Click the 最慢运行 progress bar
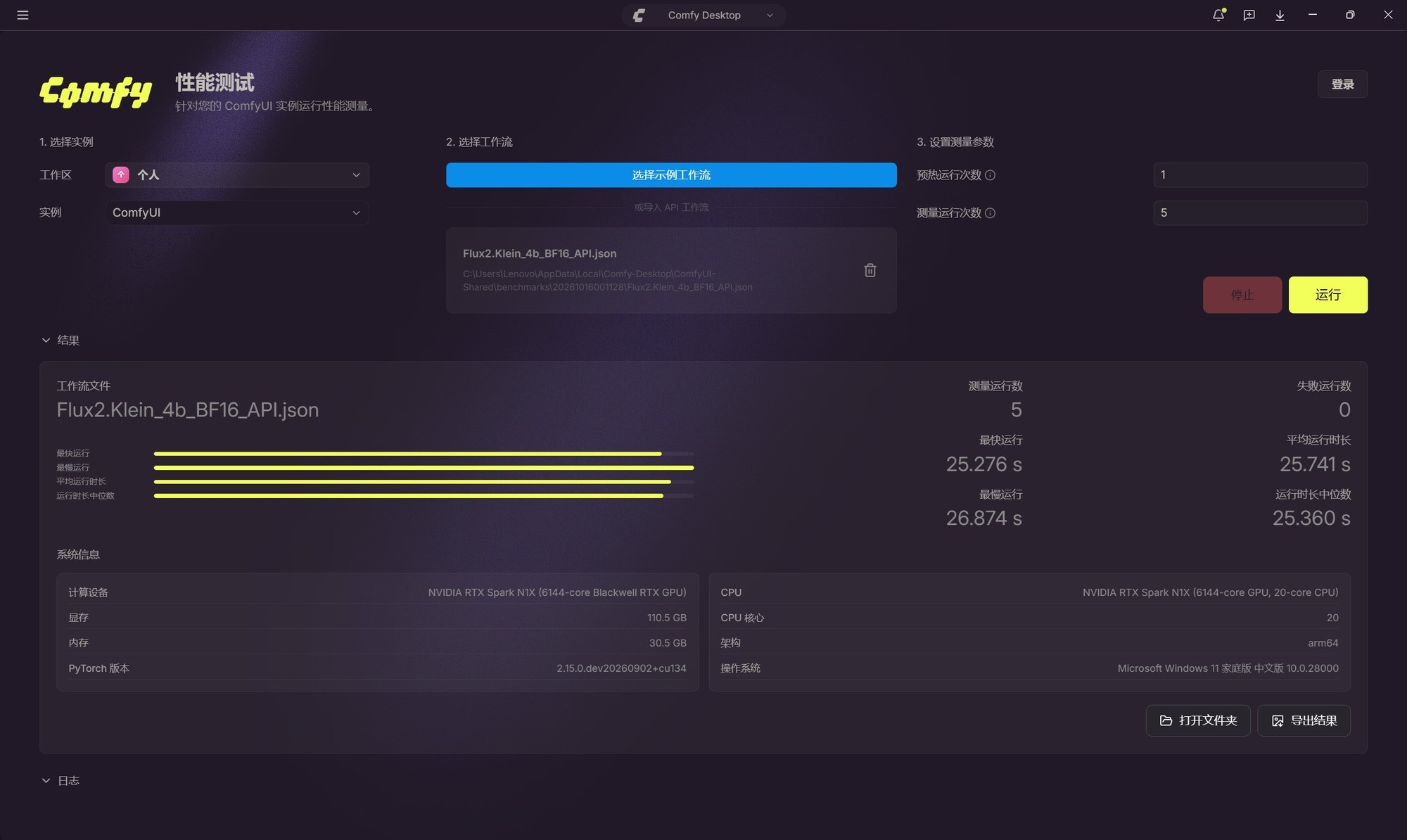This screenshot has width=1407, height=840. (x=424, y=468)
